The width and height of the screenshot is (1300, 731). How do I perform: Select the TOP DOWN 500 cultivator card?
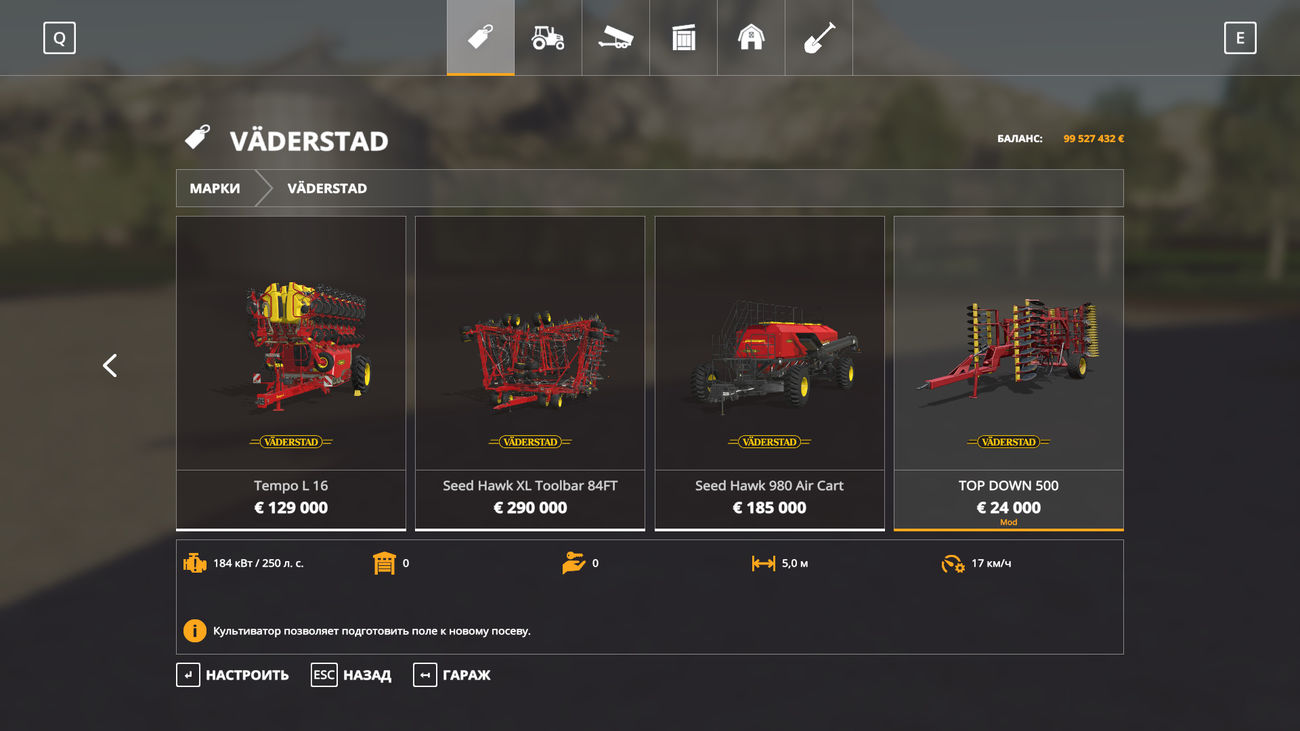[1009, 373]
